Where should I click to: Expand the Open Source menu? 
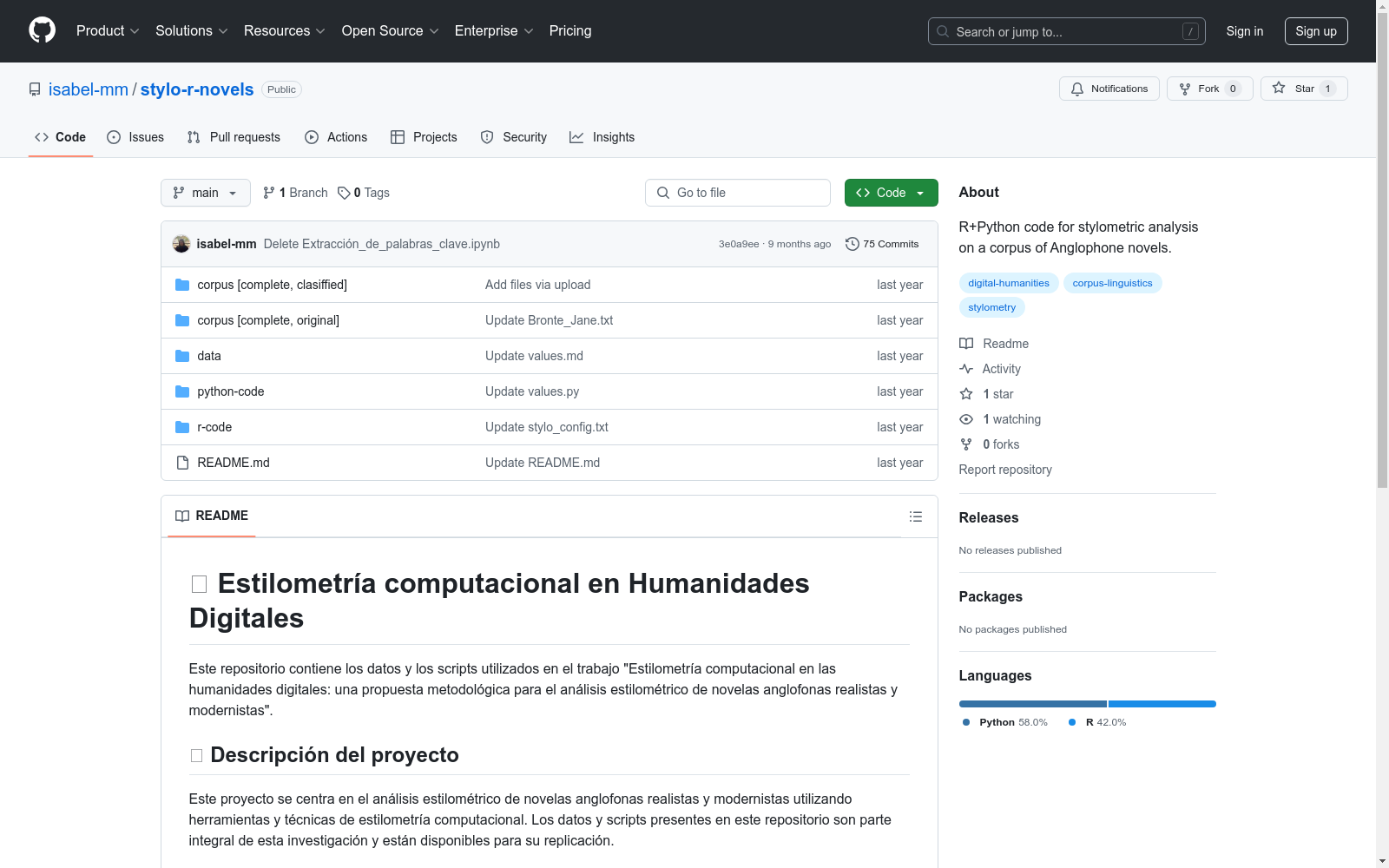[391, 30]
